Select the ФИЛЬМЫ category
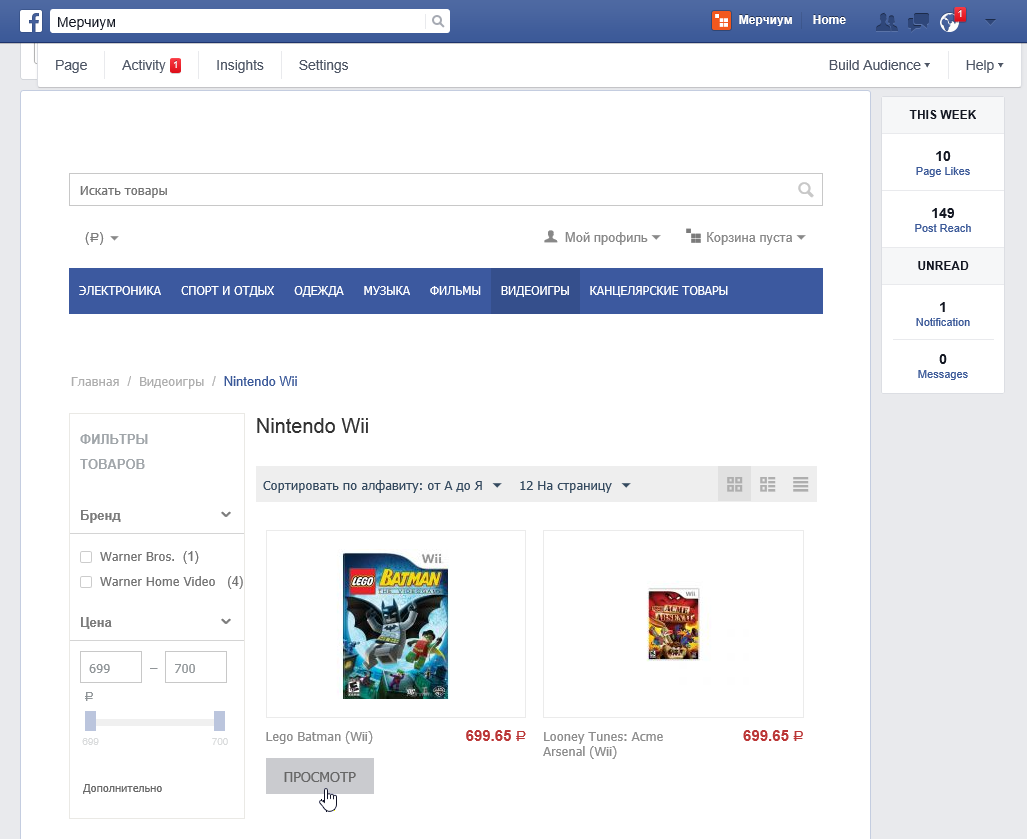Screen dimensions: 1027x839 coord(455,291)
